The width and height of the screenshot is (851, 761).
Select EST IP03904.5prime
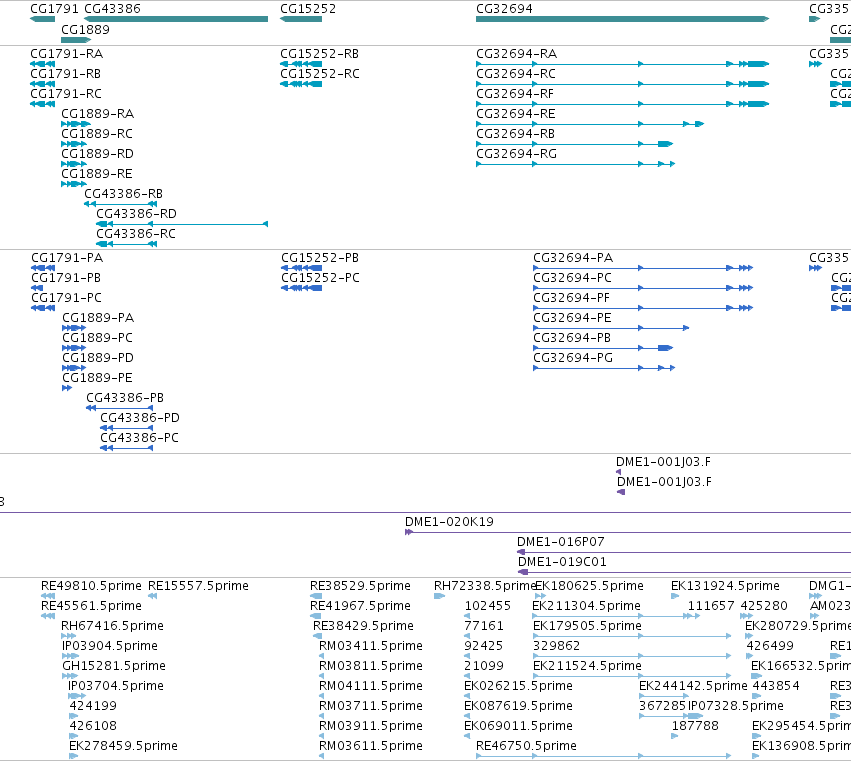coord(110,646)
